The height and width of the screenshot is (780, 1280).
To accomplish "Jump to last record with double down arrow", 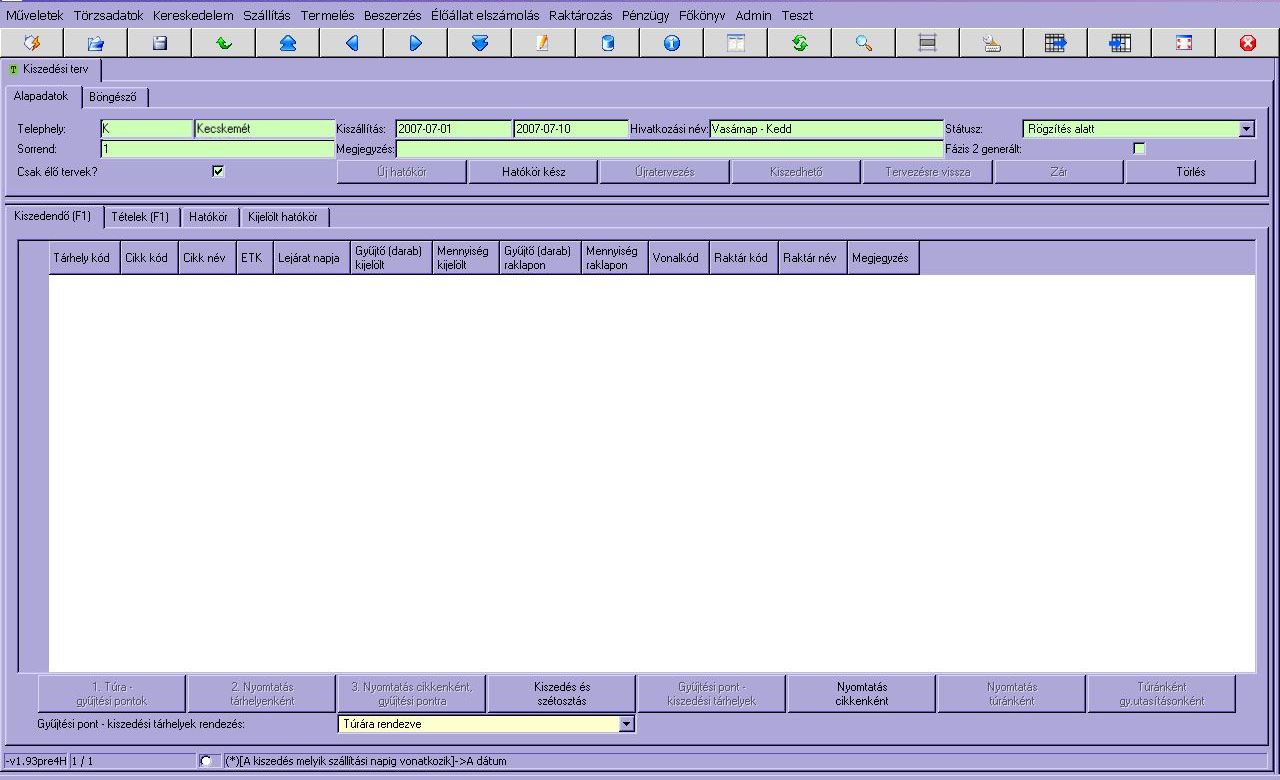I will 480,43.
